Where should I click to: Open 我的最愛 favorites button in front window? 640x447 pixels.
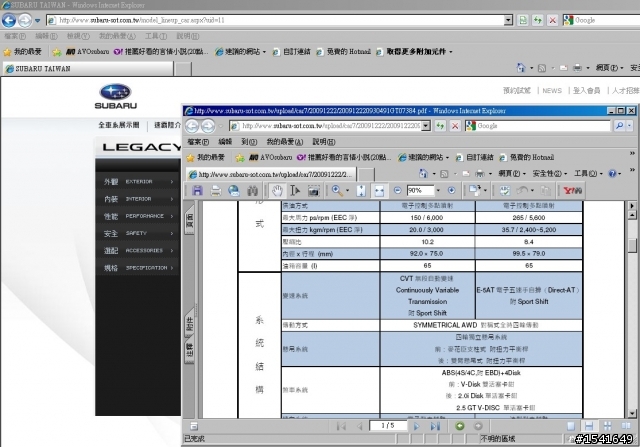[206, 157]
